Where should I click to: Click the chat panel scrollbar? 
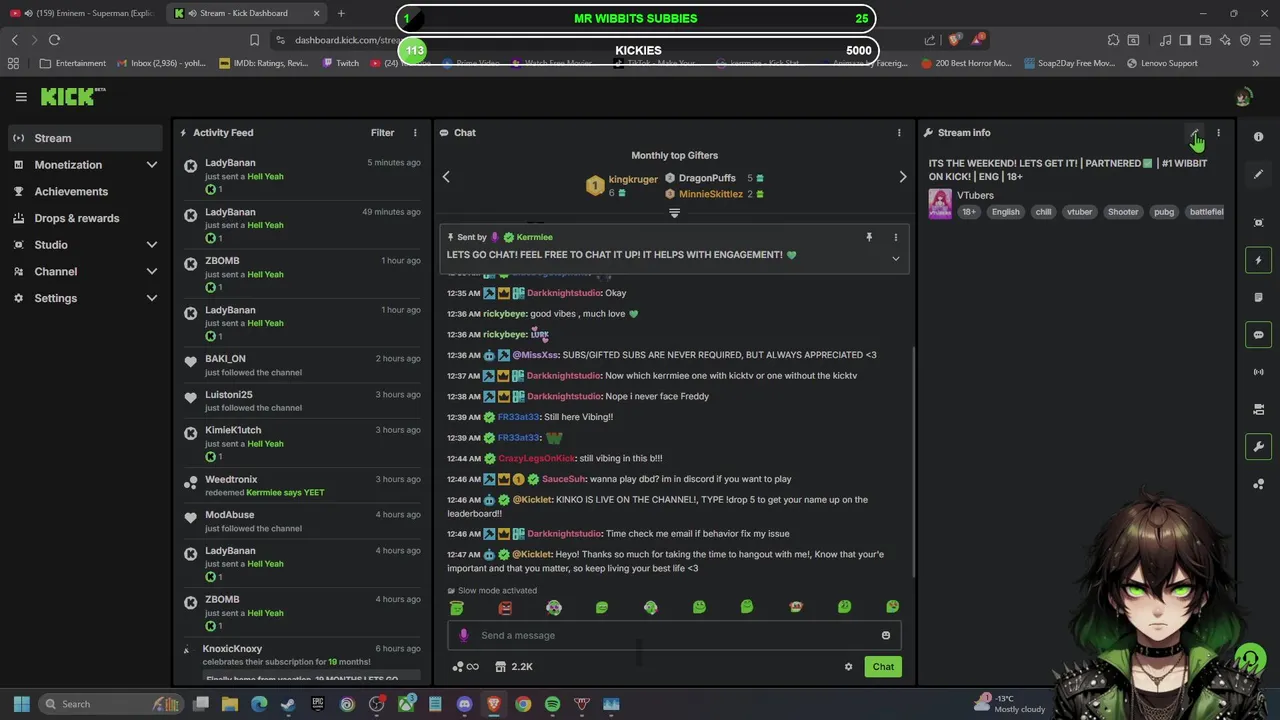[914, 460]
